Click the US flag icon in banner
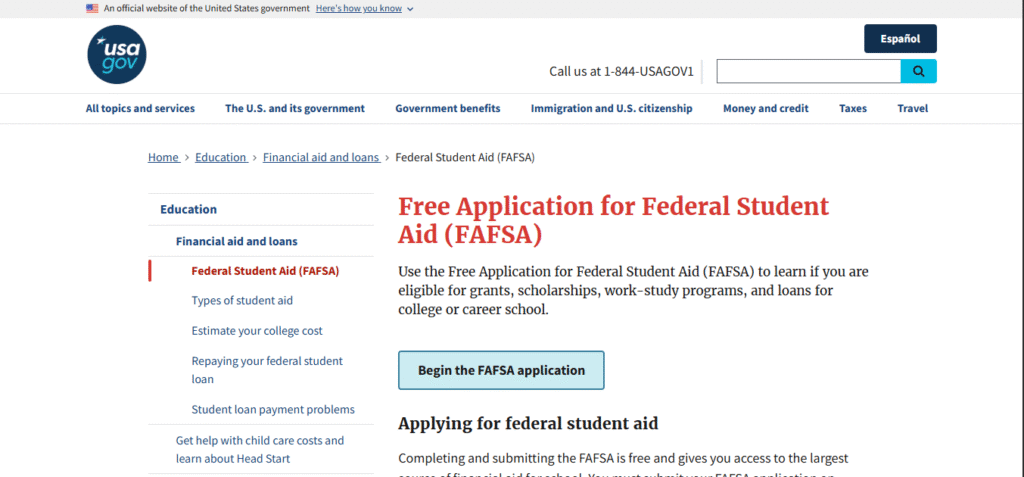 (92, 8)
